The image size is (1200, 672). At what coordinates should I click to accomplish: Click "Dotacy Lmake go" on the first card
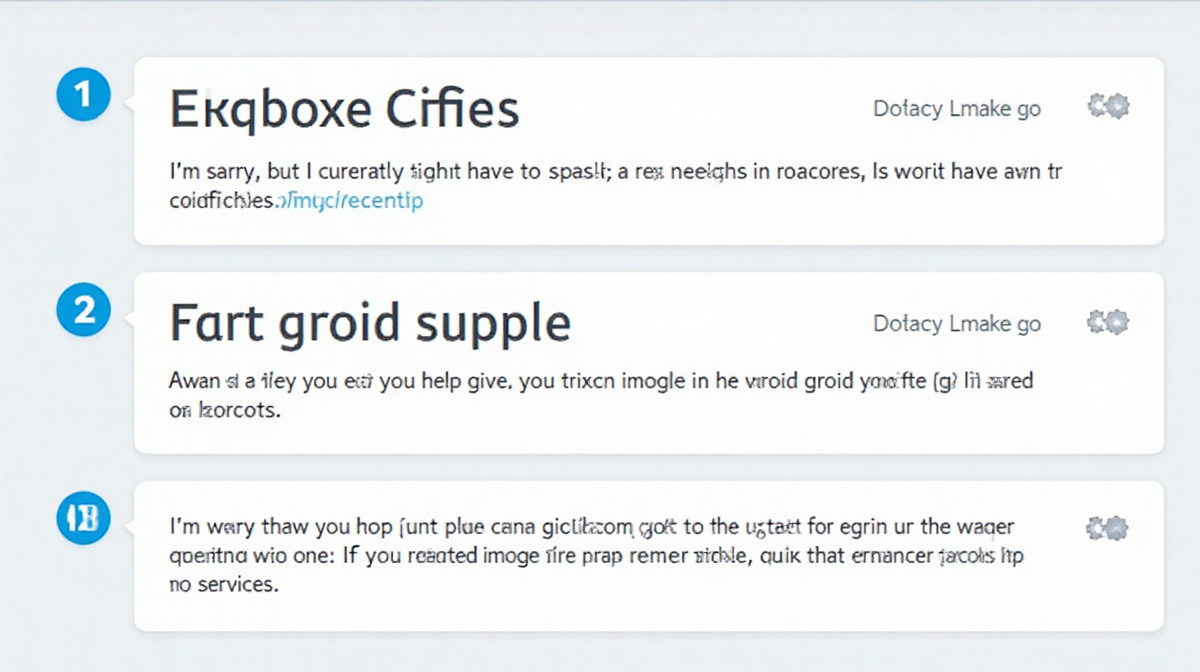click(957, 109)
